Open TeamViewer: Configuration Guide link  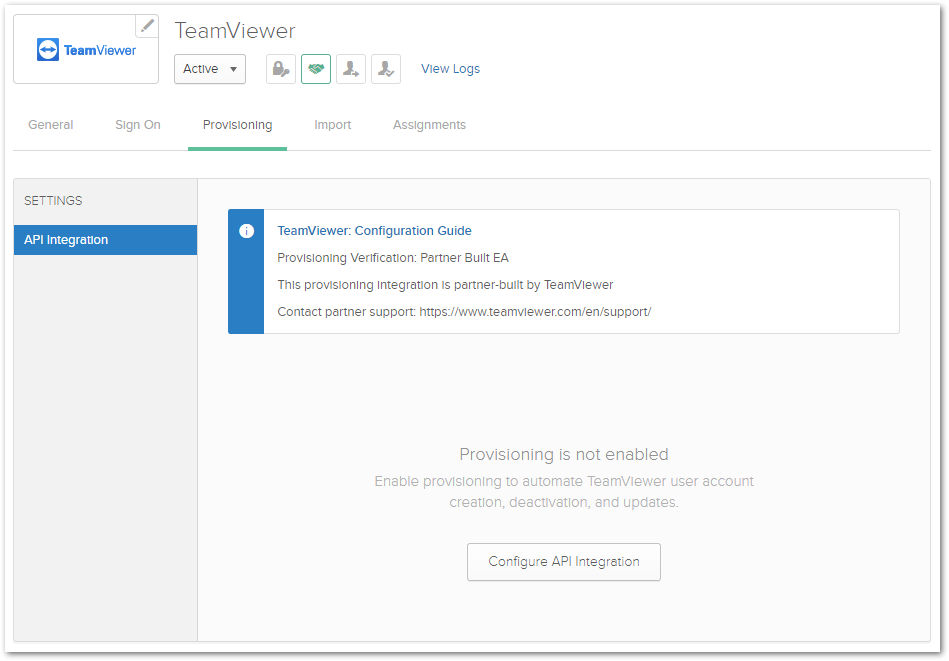tap(374, 231)
